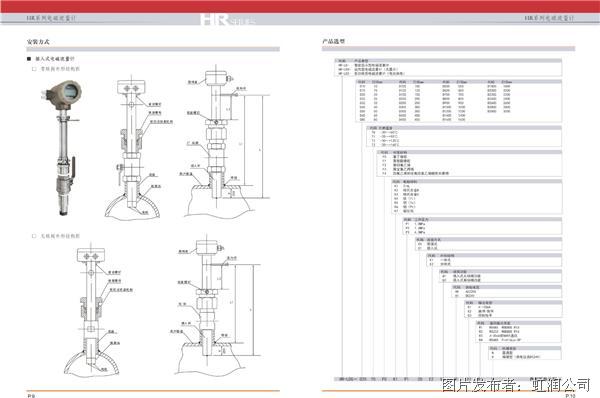Click the 产品选型 section heading
This screenshot has width=600, height=398.
tap(333, 41)
